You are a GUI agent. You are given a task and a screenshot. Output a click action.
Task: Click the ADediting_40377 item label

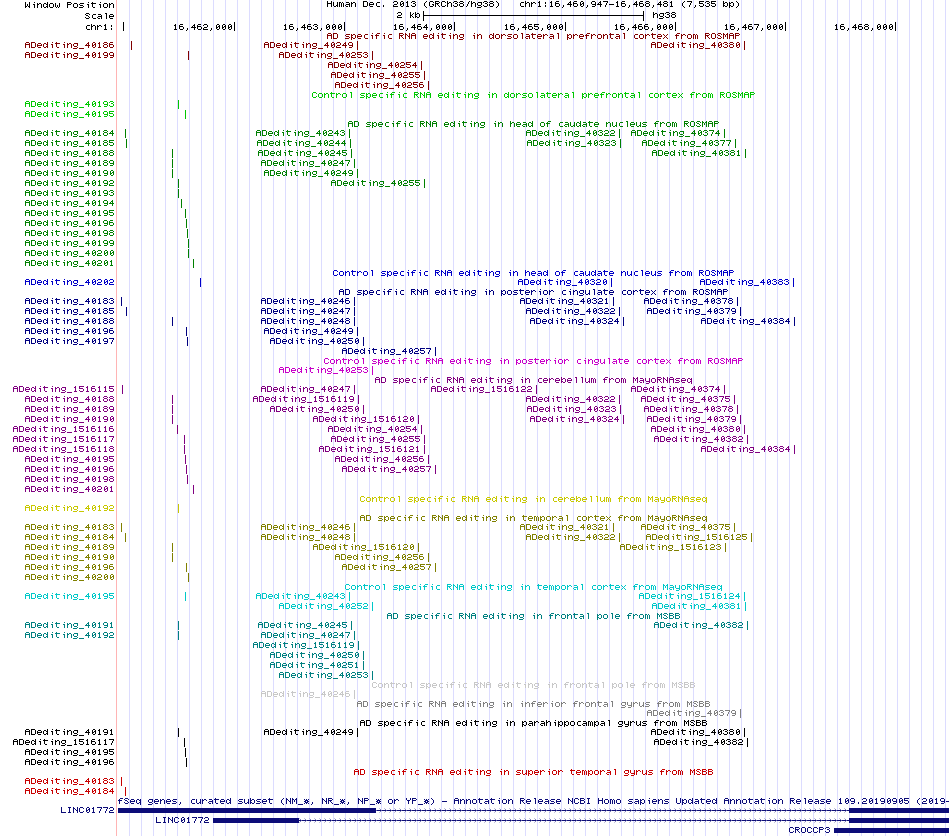686,144
